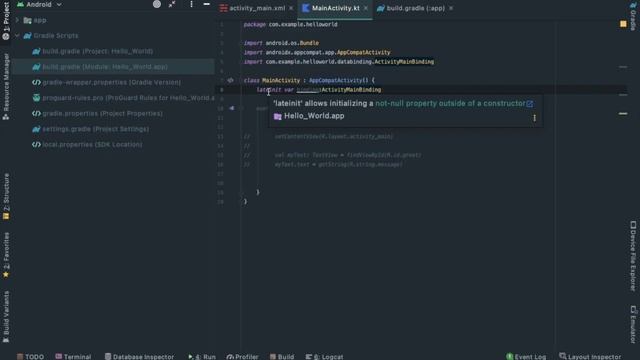Screen dimensions: 640x360
Task: Close the build.gradle (:app) tab
Action: click(451, 8)
